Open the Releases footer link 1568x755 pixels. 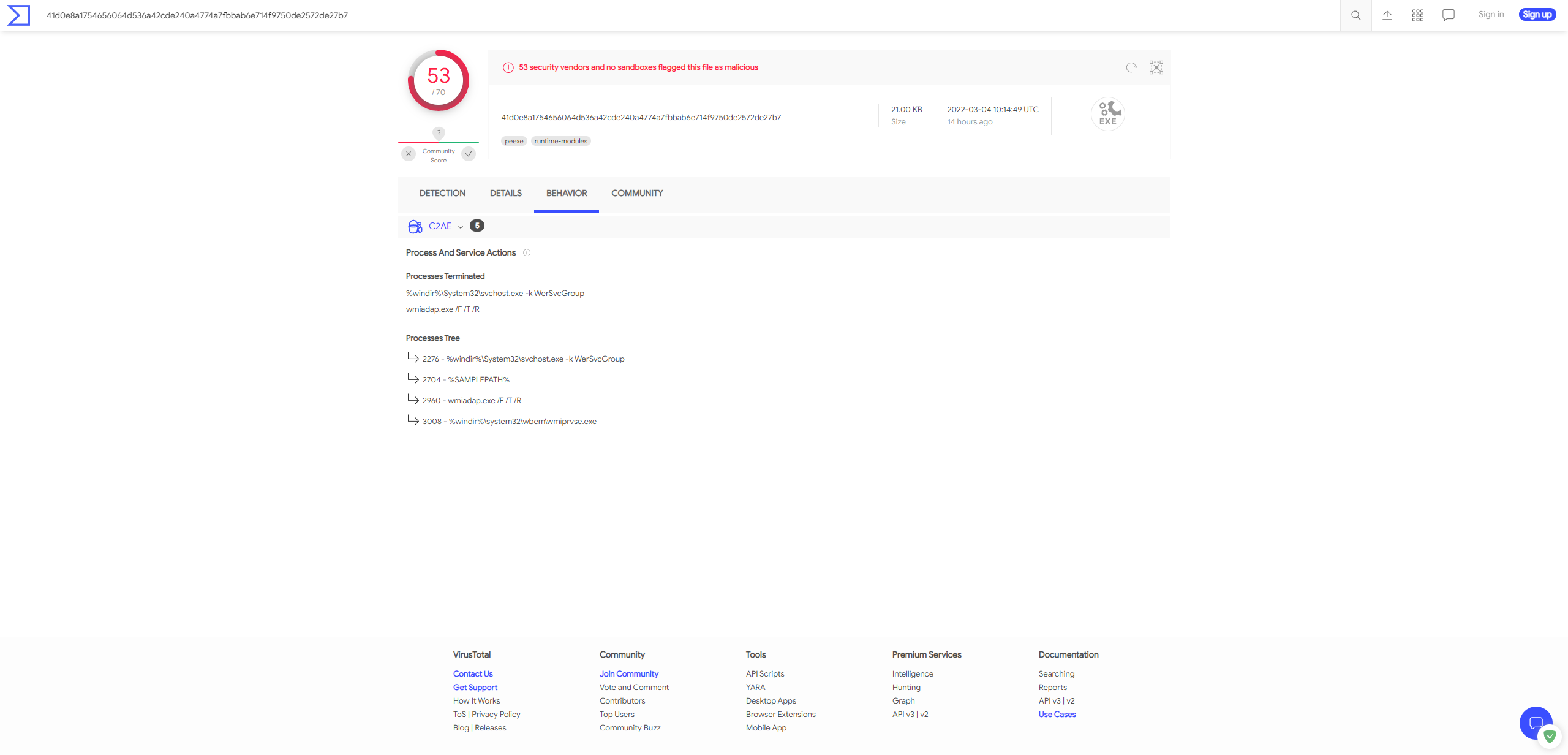491,728
